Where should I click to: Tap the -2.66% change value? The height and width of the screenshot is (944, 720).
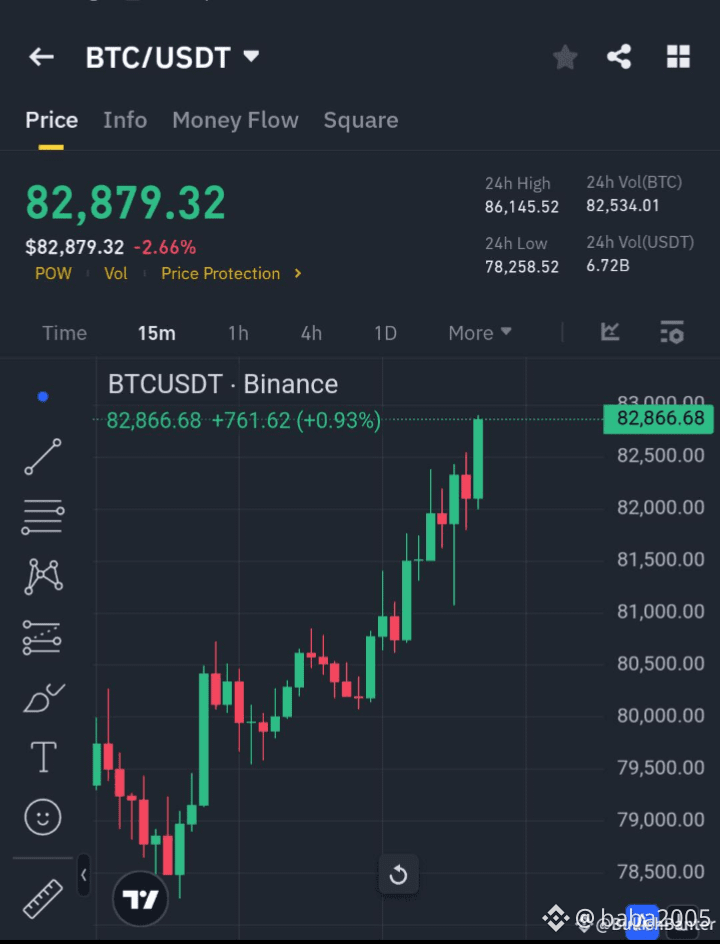pyautogui.click(x=165, y=247)
